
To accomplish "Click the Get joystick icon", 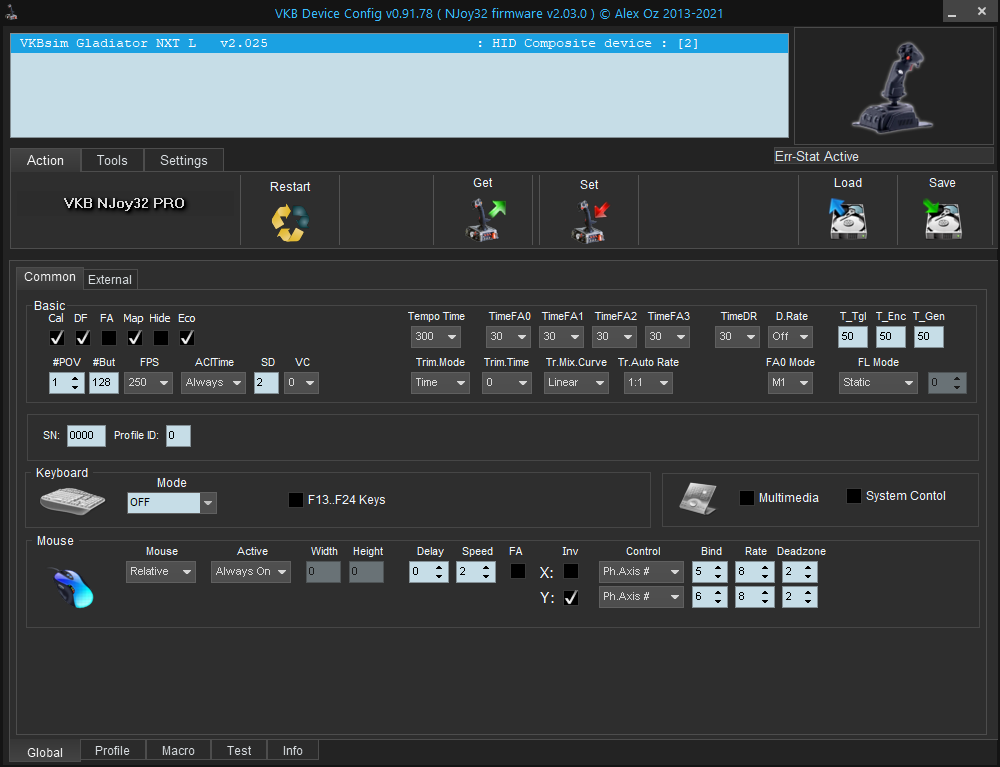I will (x=484, y=219).
